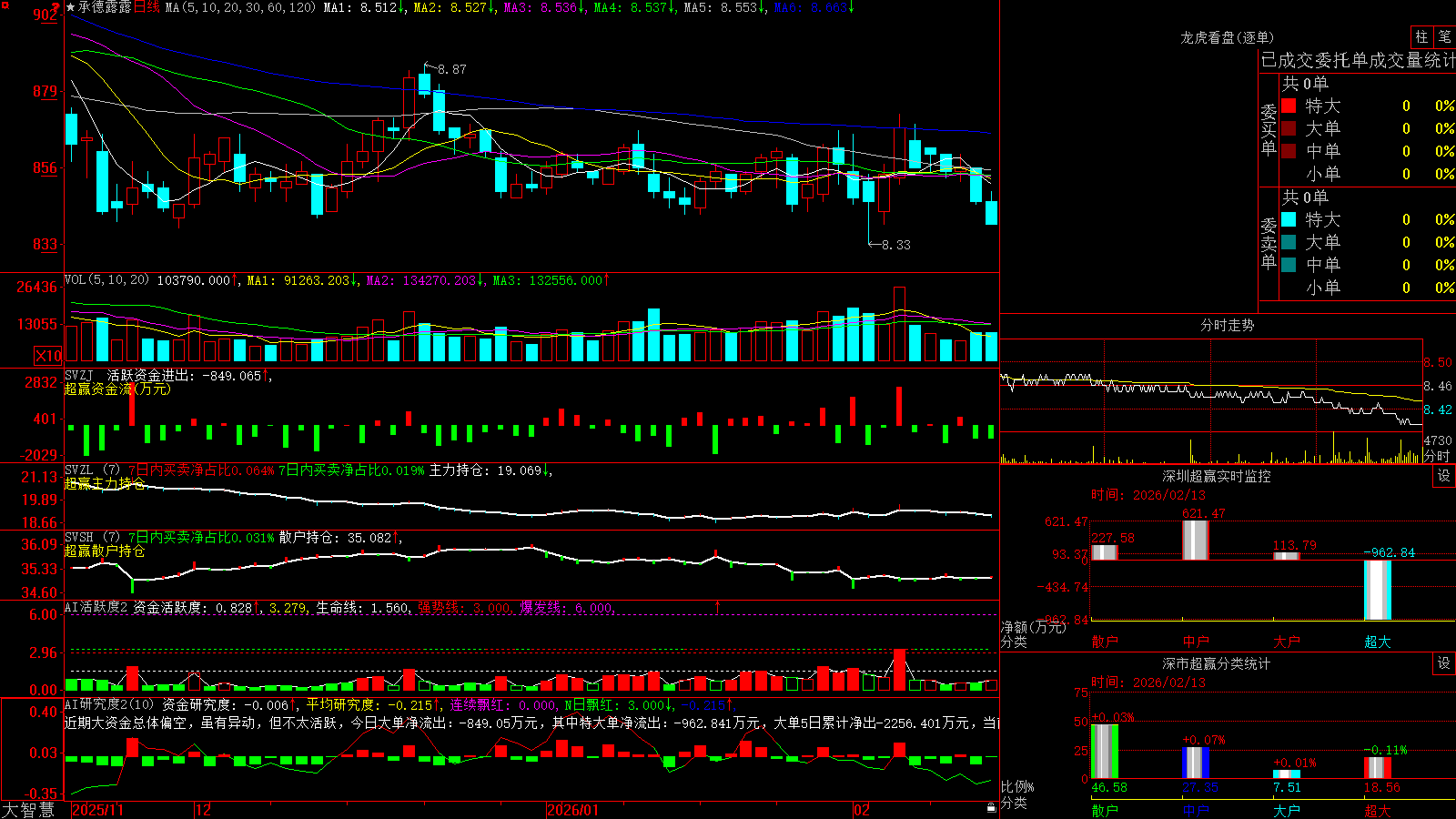
Task: Click the MA(5,10,20,30,60,120) indicator parameters
Action: (x=241, y=7)
